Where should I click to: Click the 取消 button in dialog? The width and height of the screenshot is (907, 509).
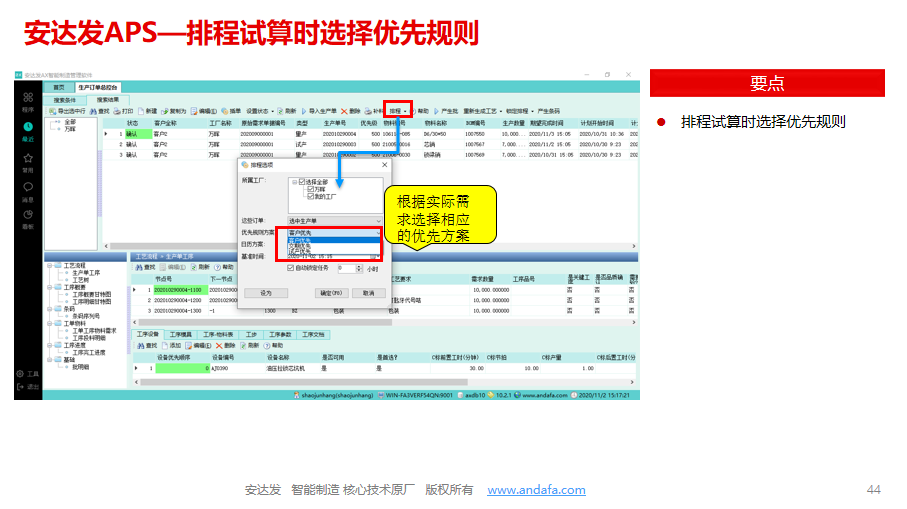(x=368, y=293)
